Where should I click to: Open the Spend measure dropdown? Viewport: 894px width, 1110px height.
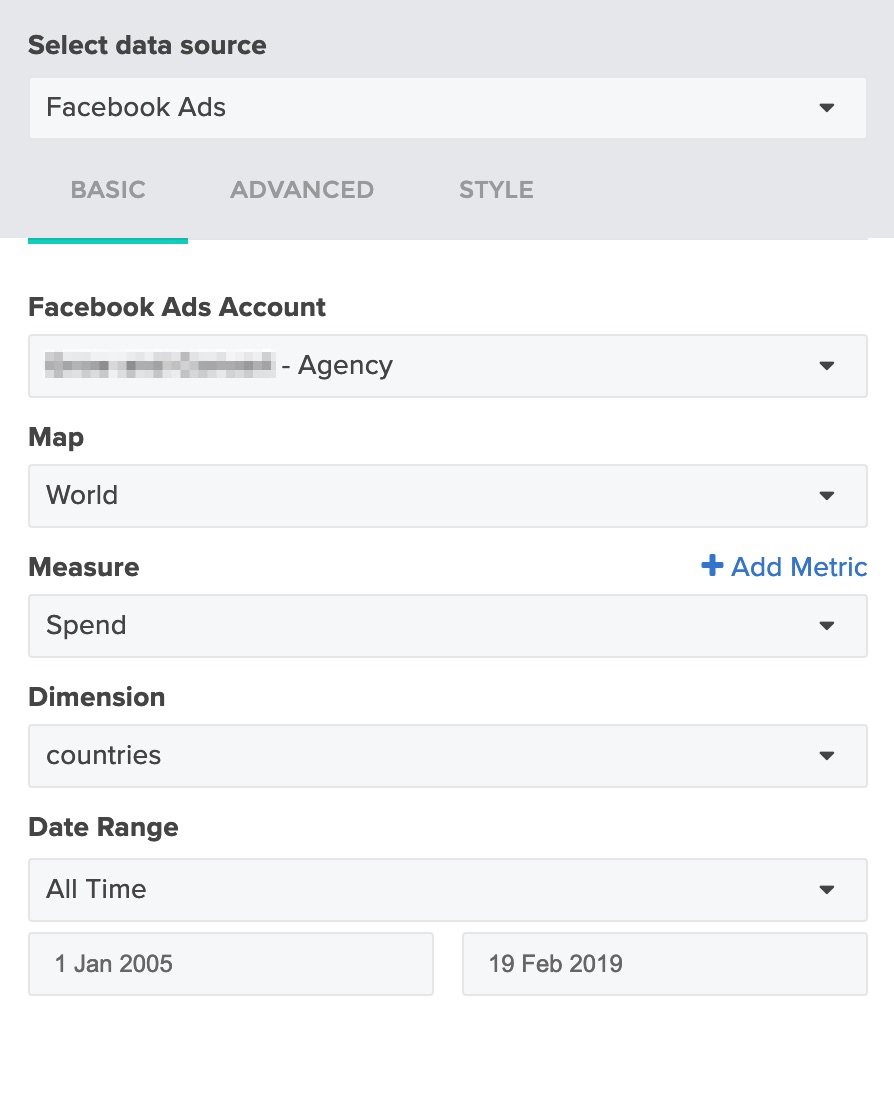pos(447,626)
